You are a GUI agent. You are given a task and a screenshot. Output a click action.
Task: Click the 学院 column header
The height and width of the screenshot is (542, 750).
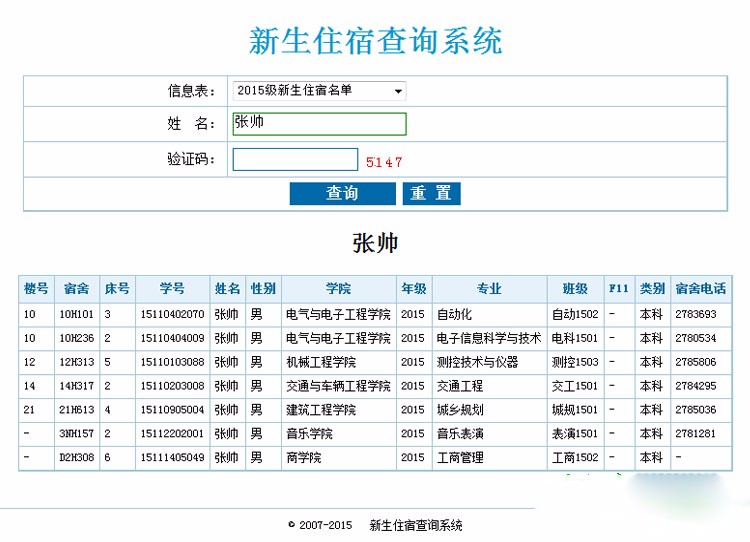339,288
